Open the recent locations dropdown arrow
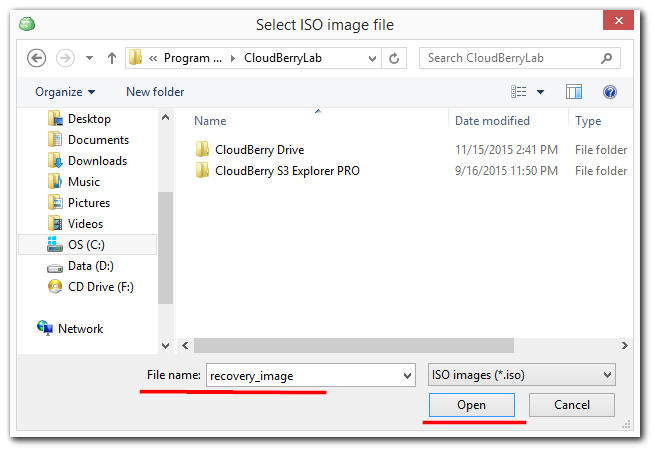This screenshot has height=455, width=658. pos(89,58)
